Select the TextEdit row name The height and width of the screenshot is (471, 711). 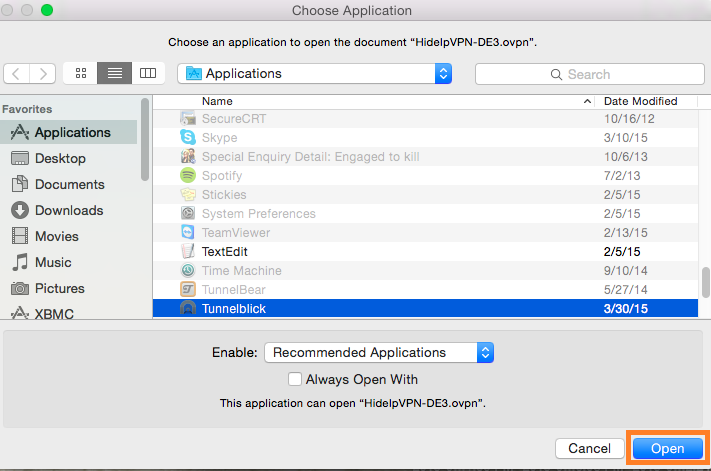coord(224,252)
